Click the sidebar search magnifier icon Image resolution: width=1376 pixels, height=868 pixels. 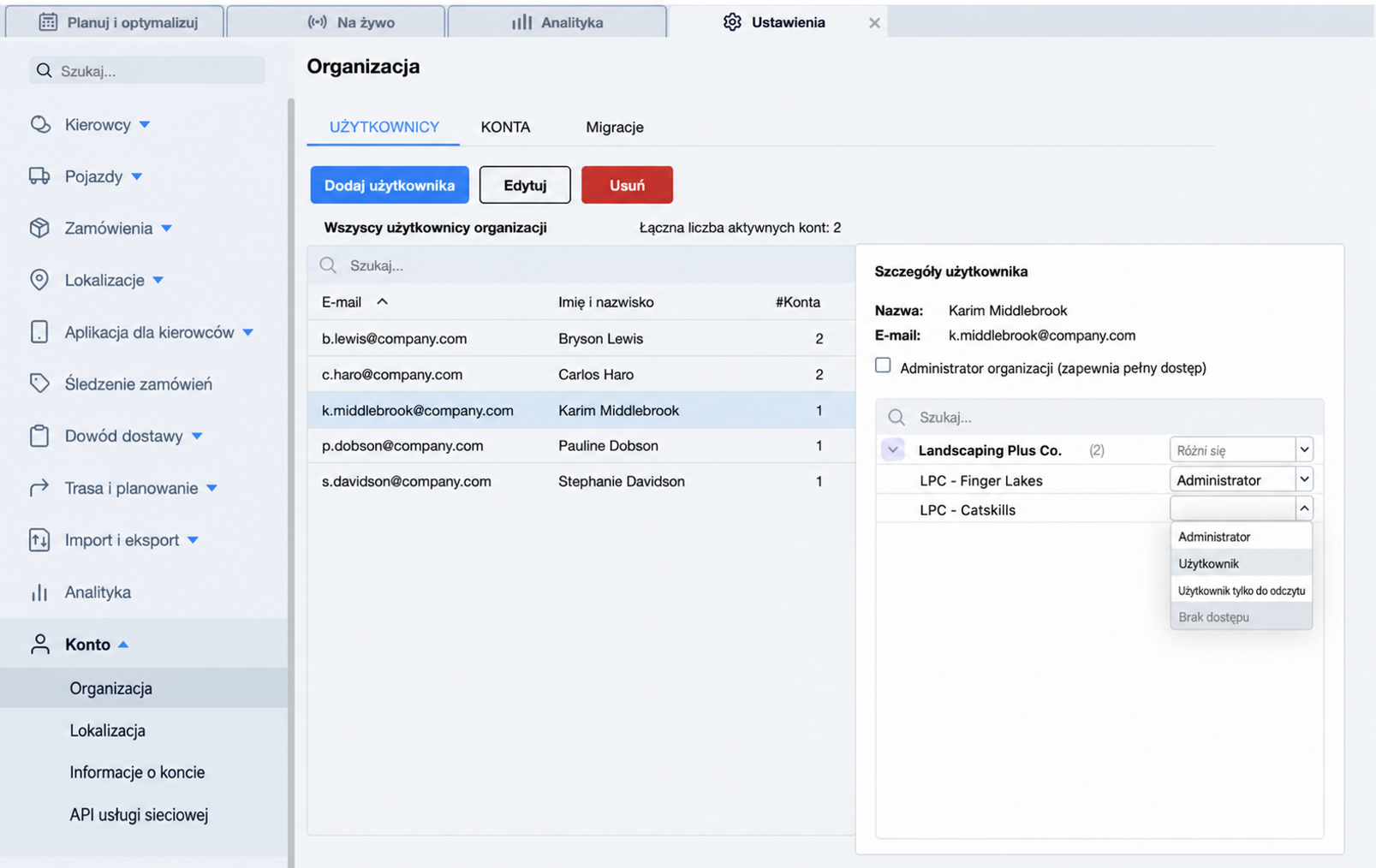click(x=45, y=70)
